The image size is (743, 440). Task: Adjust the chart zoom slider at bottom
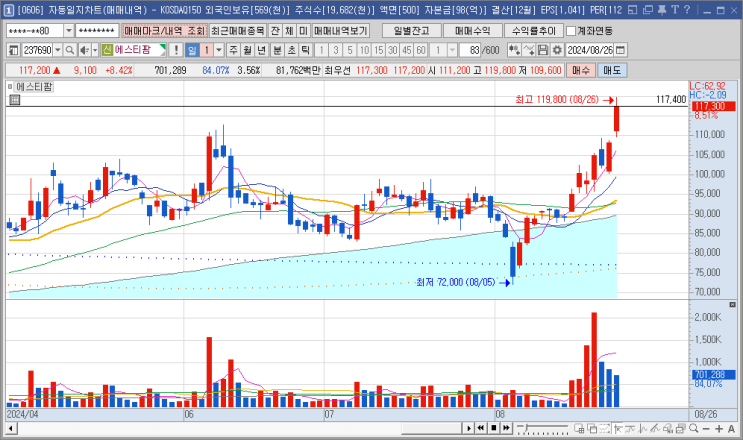544,429
